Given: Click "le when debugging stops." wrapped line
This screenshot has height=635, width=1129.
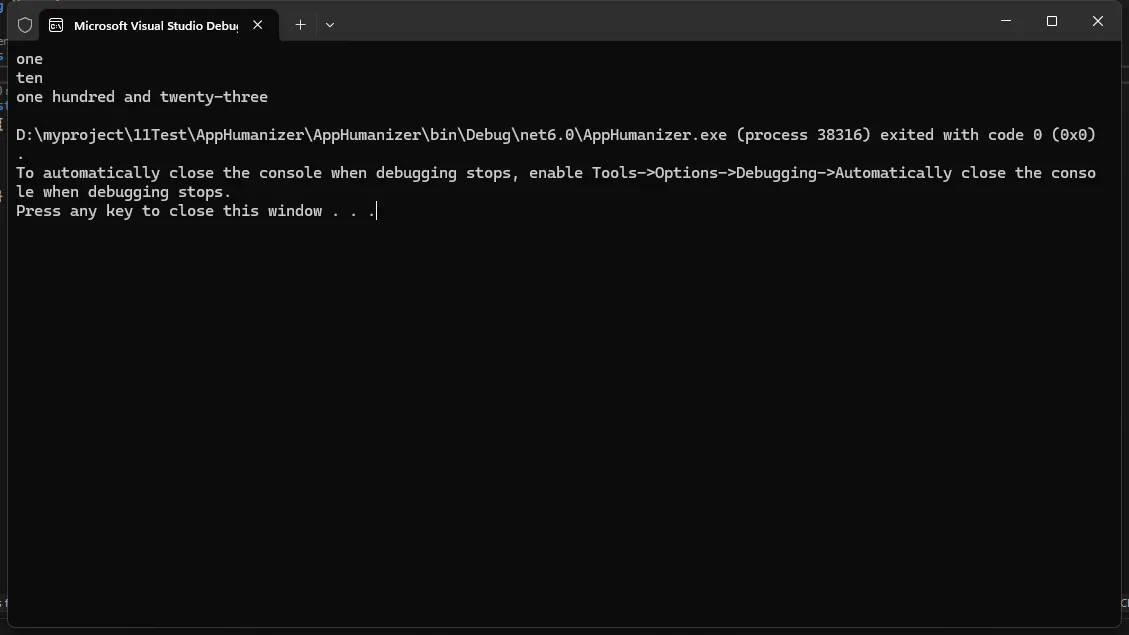Looking at the screenshot, I should click(x=124, y=192).
